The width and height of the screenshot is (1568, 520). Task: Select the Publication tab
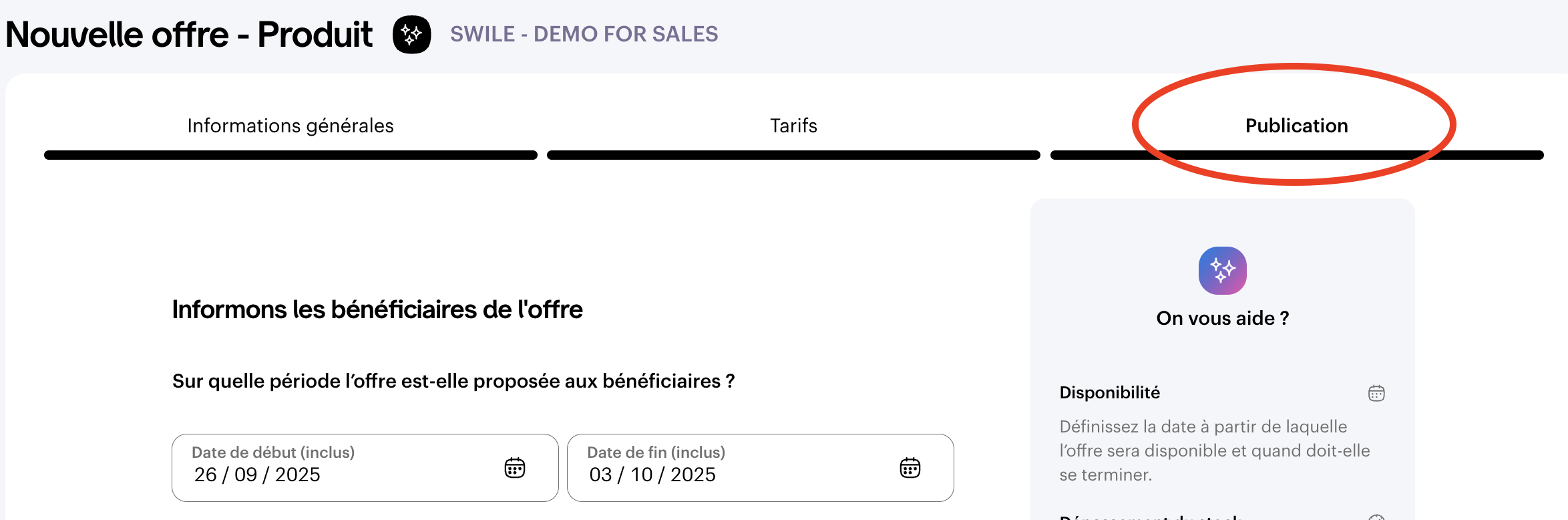(1296, 126)
